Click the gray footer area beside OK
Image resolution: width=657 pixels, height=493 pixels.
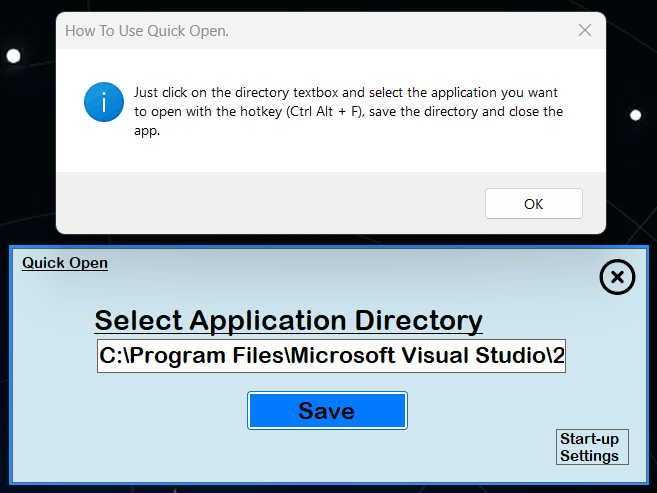pyautogui.click(x=270, y=204)
